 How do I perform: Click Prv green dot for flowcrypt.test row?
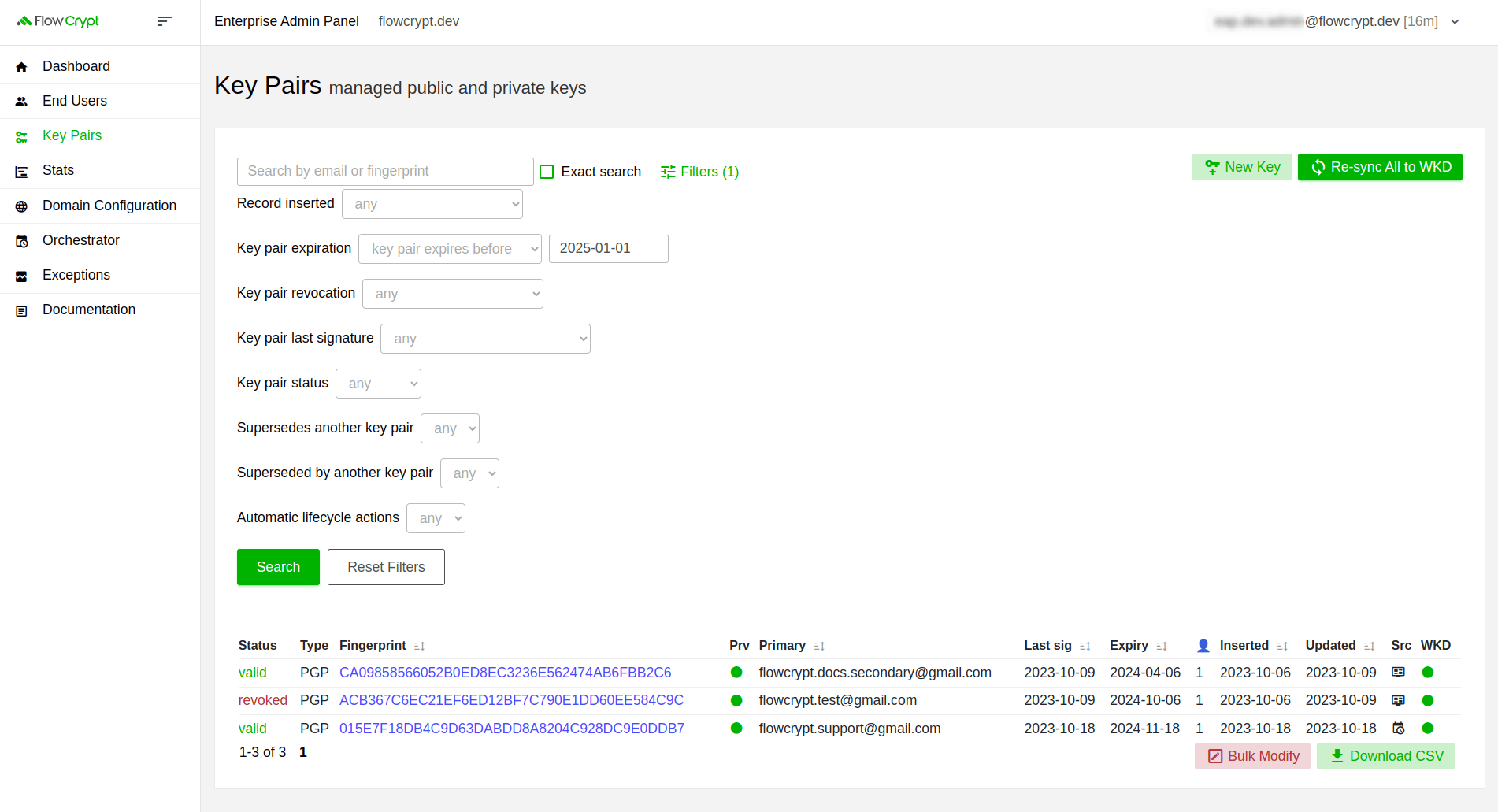tap(736, 700)
